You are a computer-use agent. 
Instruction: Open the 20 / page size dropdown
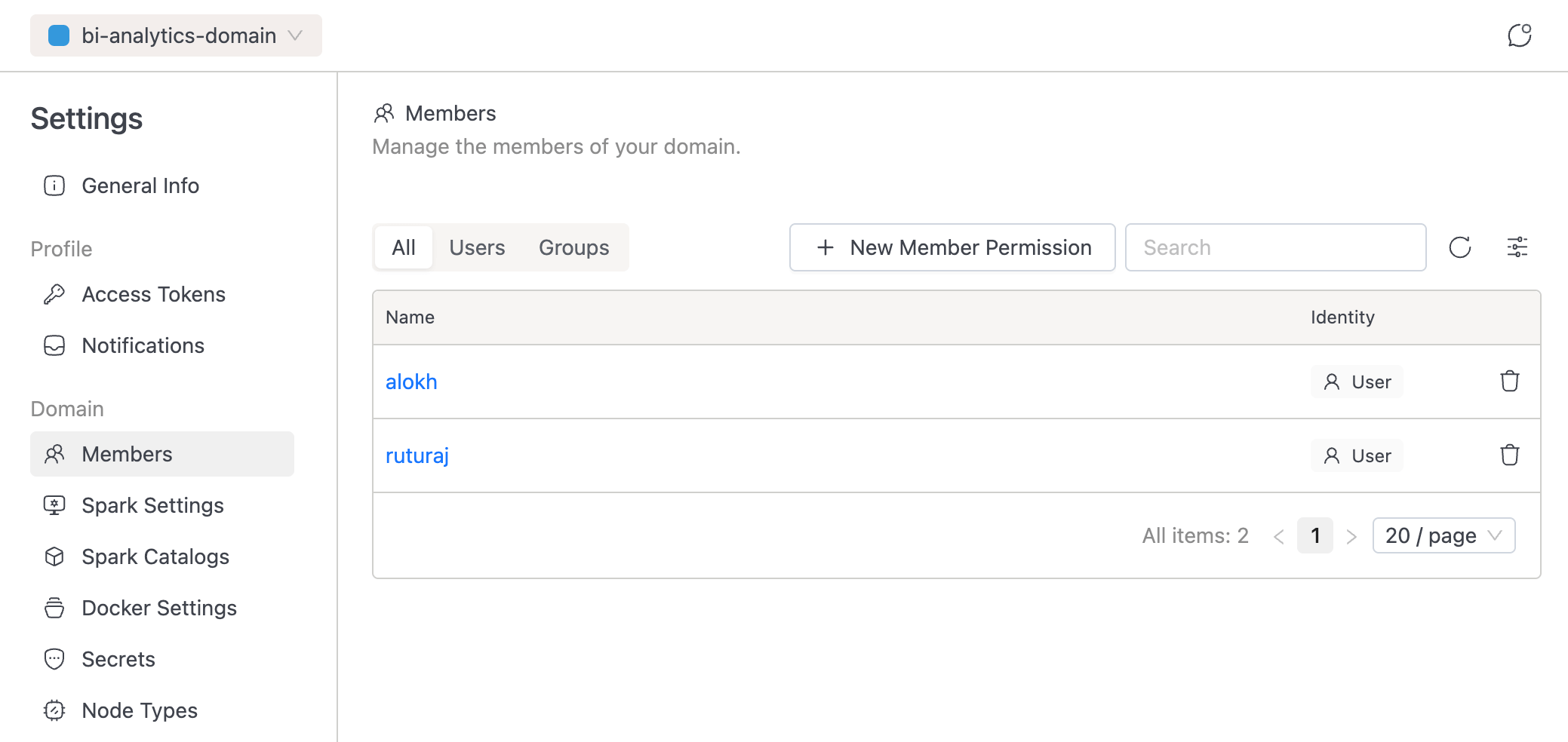pos(1442,535)
